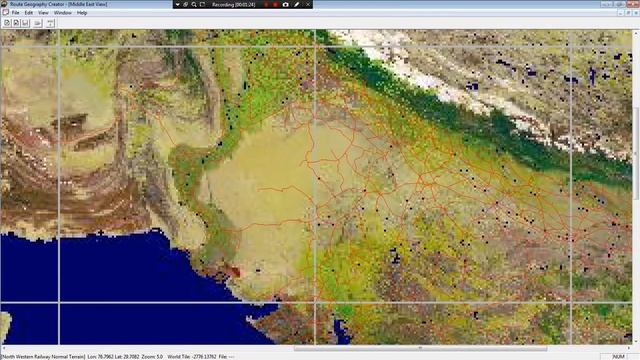Viewport: 640px width, 360px height.
Task: Open the Edit menu
Action: [x=29, y=13]
